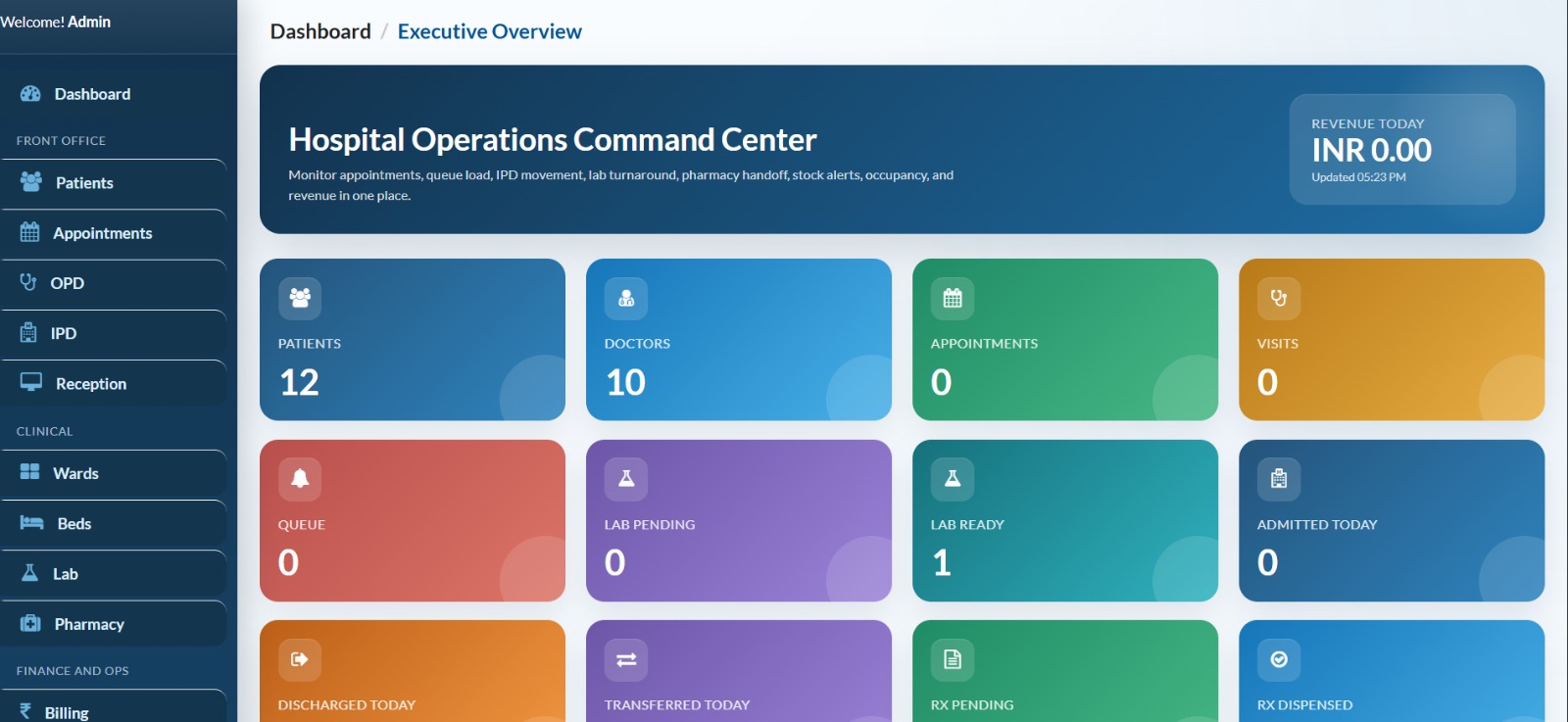
Task: Click the Appointments card calendar icon
Action: 953,298
